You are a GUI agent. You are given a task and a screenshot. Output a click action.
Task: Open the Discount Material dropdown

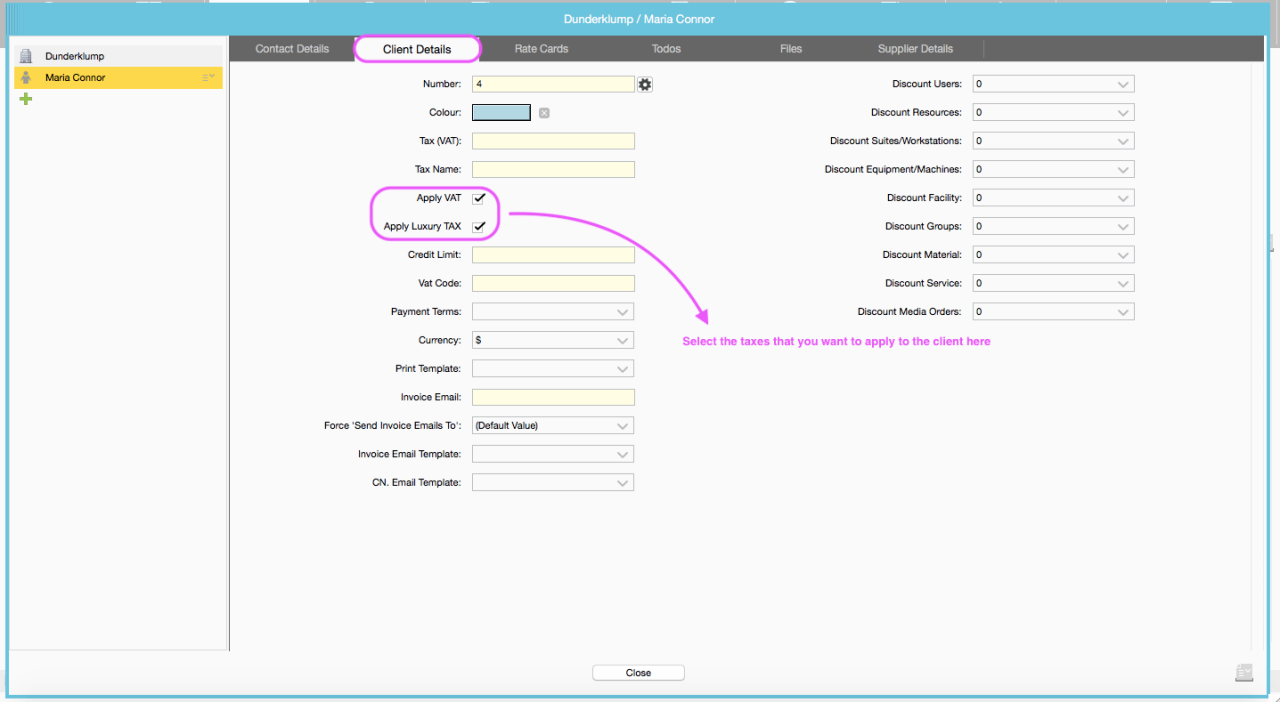[1054, 255]
